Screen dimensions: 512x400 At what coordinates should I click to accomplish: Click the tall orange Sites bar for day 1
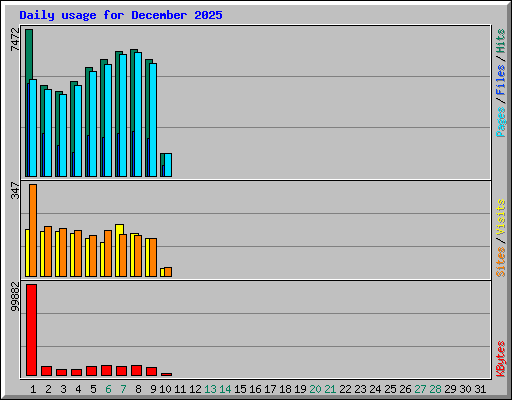coord(33,230)
